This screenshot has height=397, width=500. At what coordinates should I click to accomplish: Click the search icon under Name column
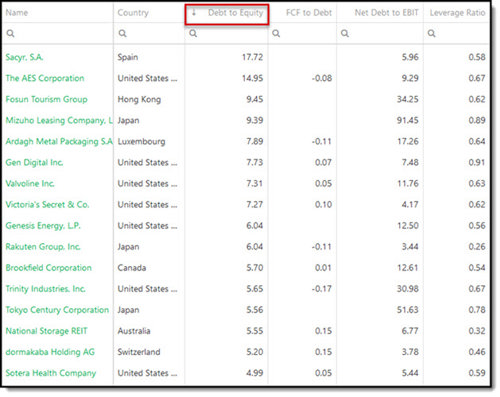click(10, 33)
